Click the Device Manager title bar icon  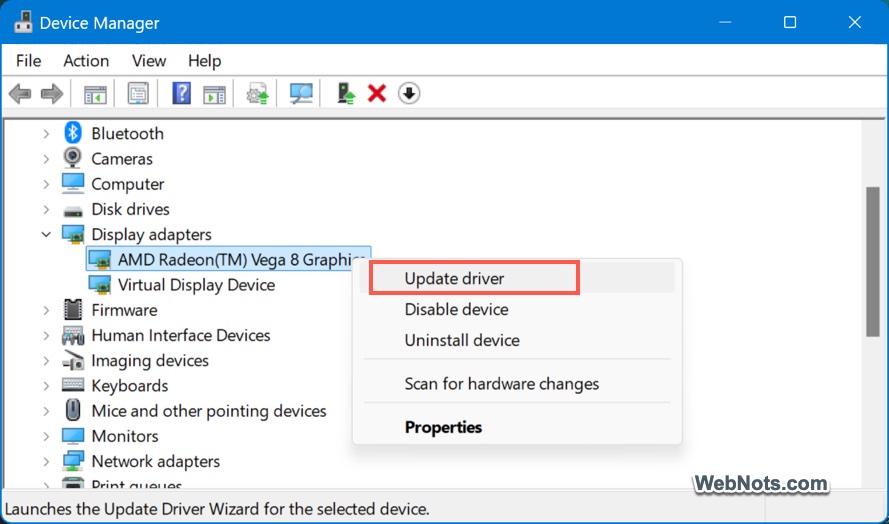coord(23,23)
